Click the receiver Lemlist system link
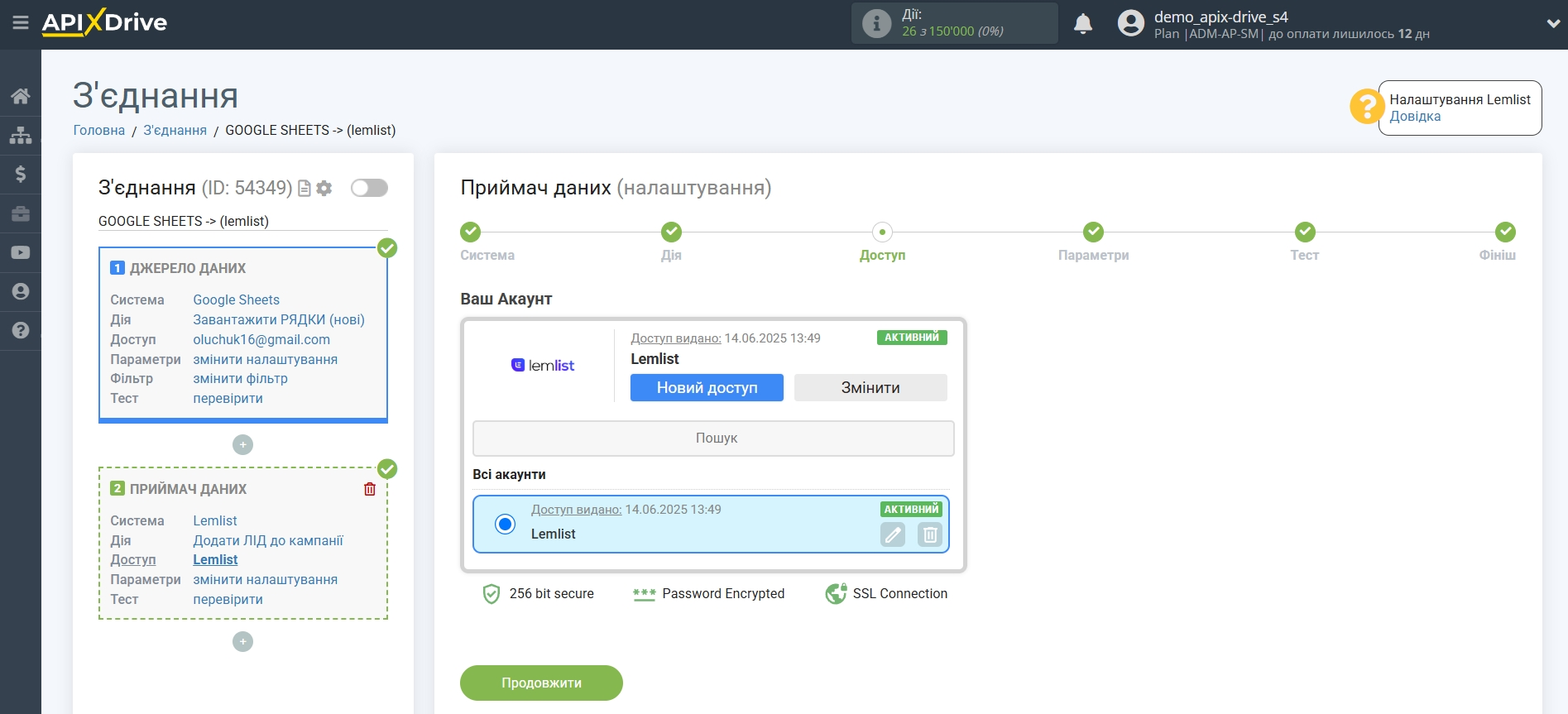This screenshot has width=1568, height=714. pyautogui.click(x=215, y=520)
